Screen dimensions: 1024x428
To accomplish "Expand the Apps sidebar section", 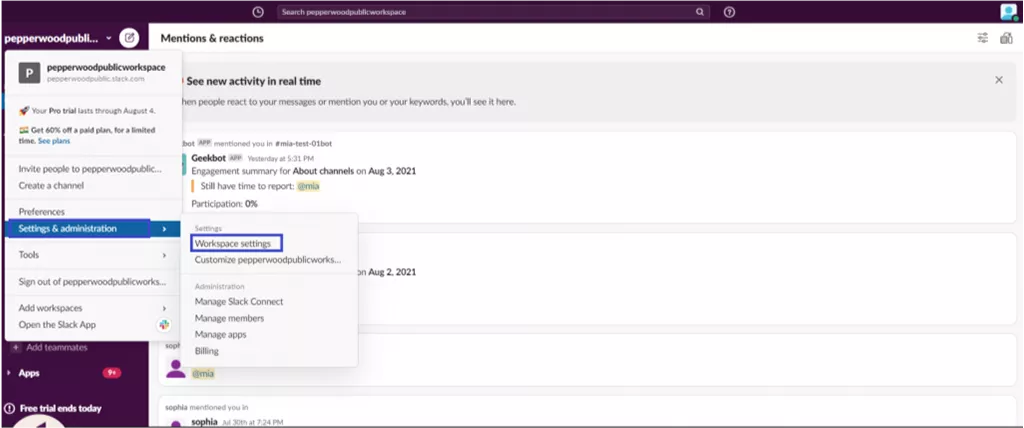I will pyautogui.click(x=8, y=373).
